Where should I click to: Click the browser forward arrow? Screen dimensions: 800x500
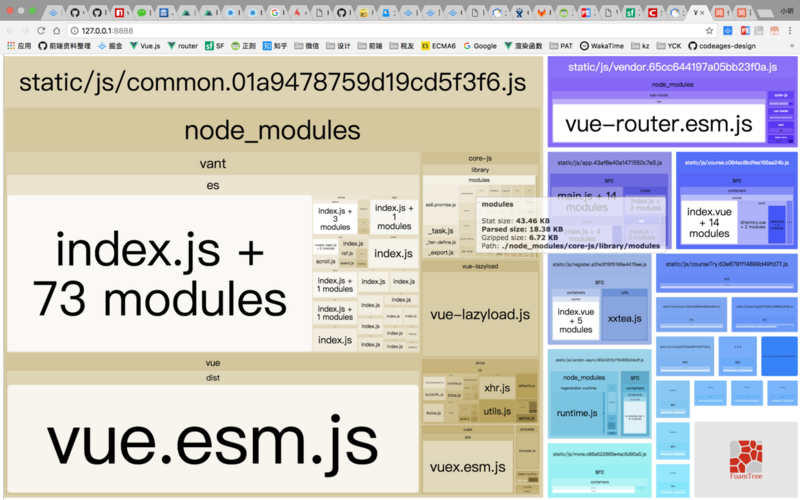(26, 31)
